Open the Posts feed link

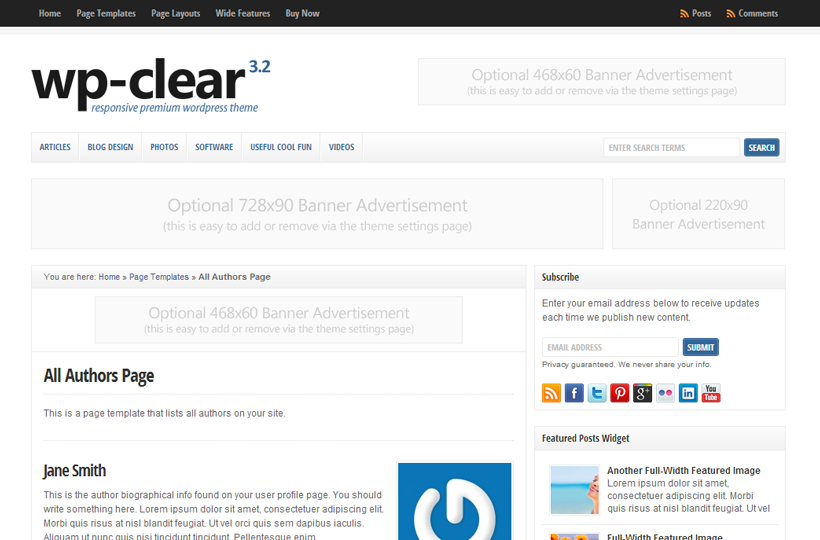pyautogui.click(x=701, y=14)
